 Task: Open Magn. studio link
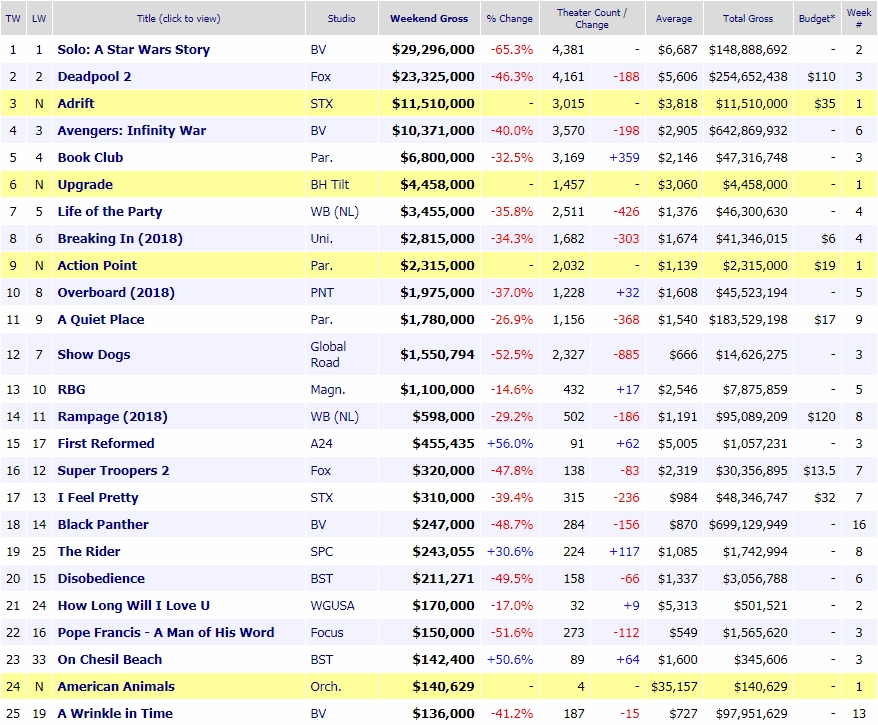328,390
